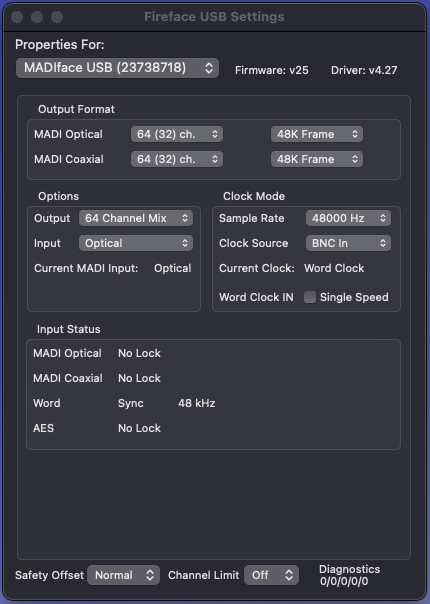Click MADI Optical No Lock status
This screenshot has width=430, height=604.
pyautogui.click(x=139, y=353)
